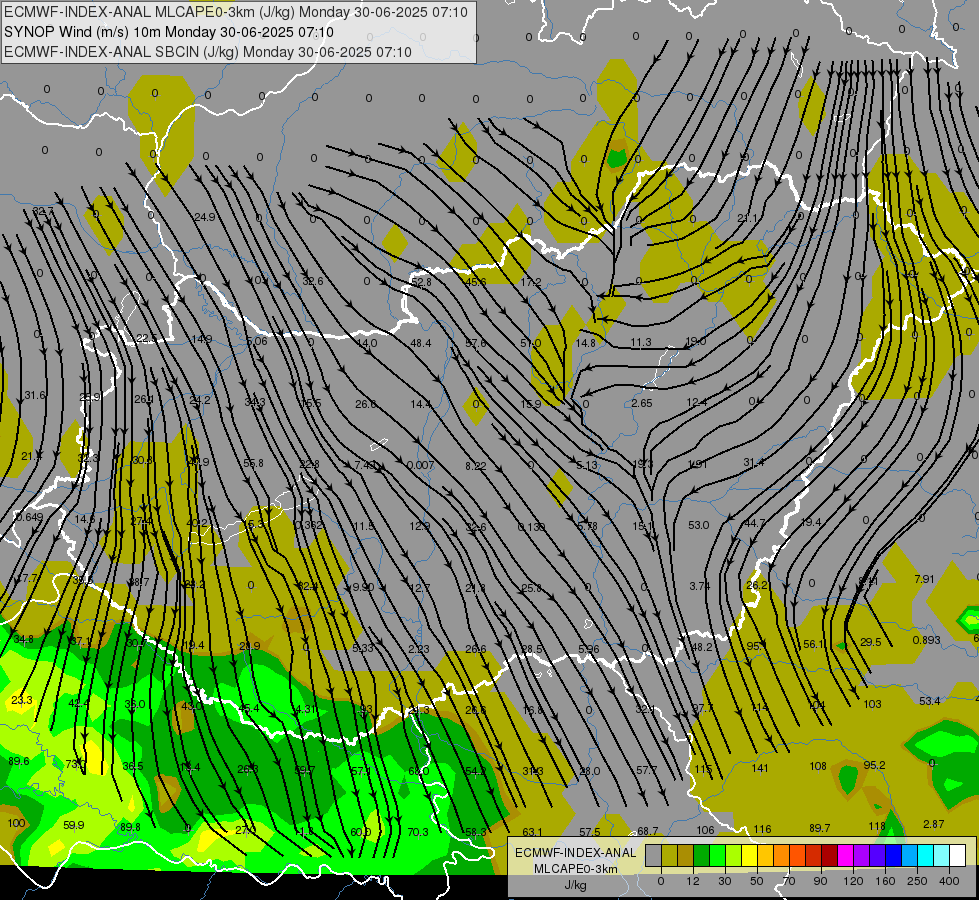This screenshot has height=900, width=979.
Task: Click the legend tick label '160'
Action: (x=885, y=881)
